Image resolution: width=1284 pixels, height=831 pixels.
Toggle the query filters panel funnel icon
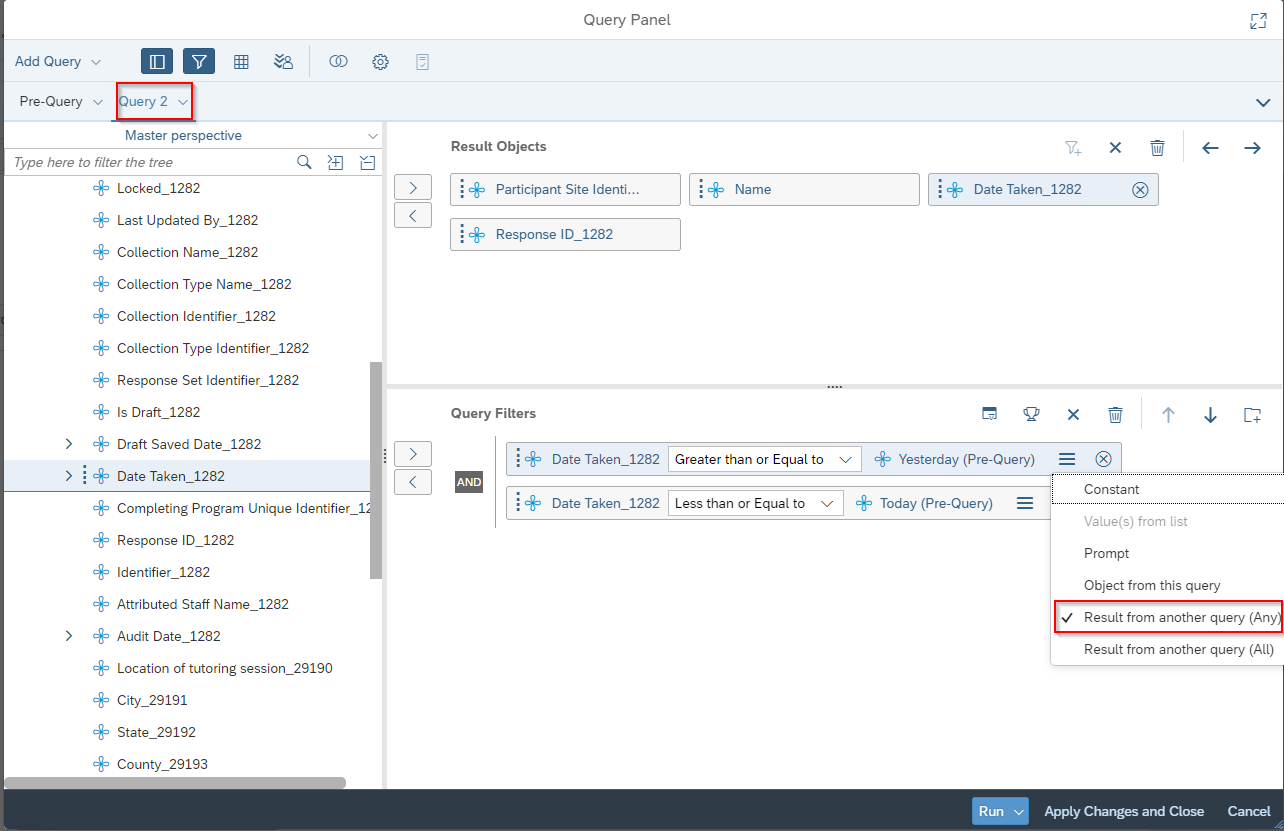click(x=199, y=61)
